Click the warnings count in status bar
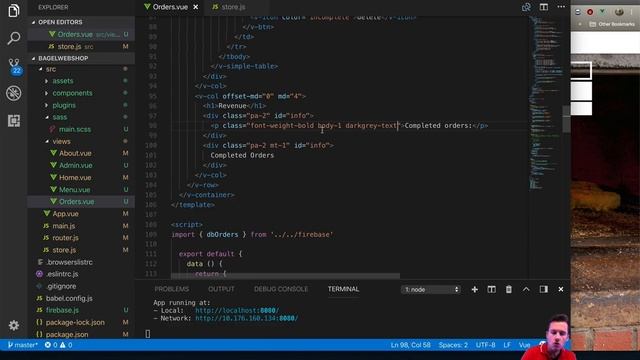The image size is (640, 360). pyautogui.click(x=66, y=345)
